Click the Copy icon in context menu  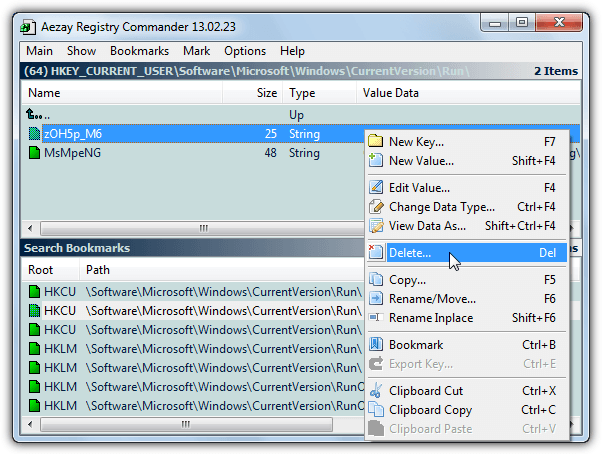(x=375, y=279)
